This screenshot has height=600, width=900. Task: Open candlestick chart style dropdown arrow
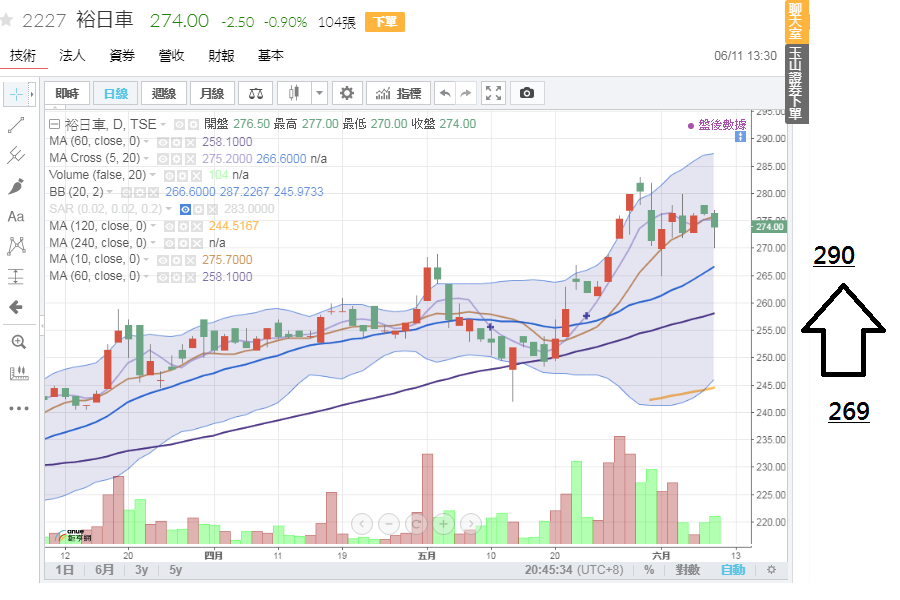[x=319, y=93]
